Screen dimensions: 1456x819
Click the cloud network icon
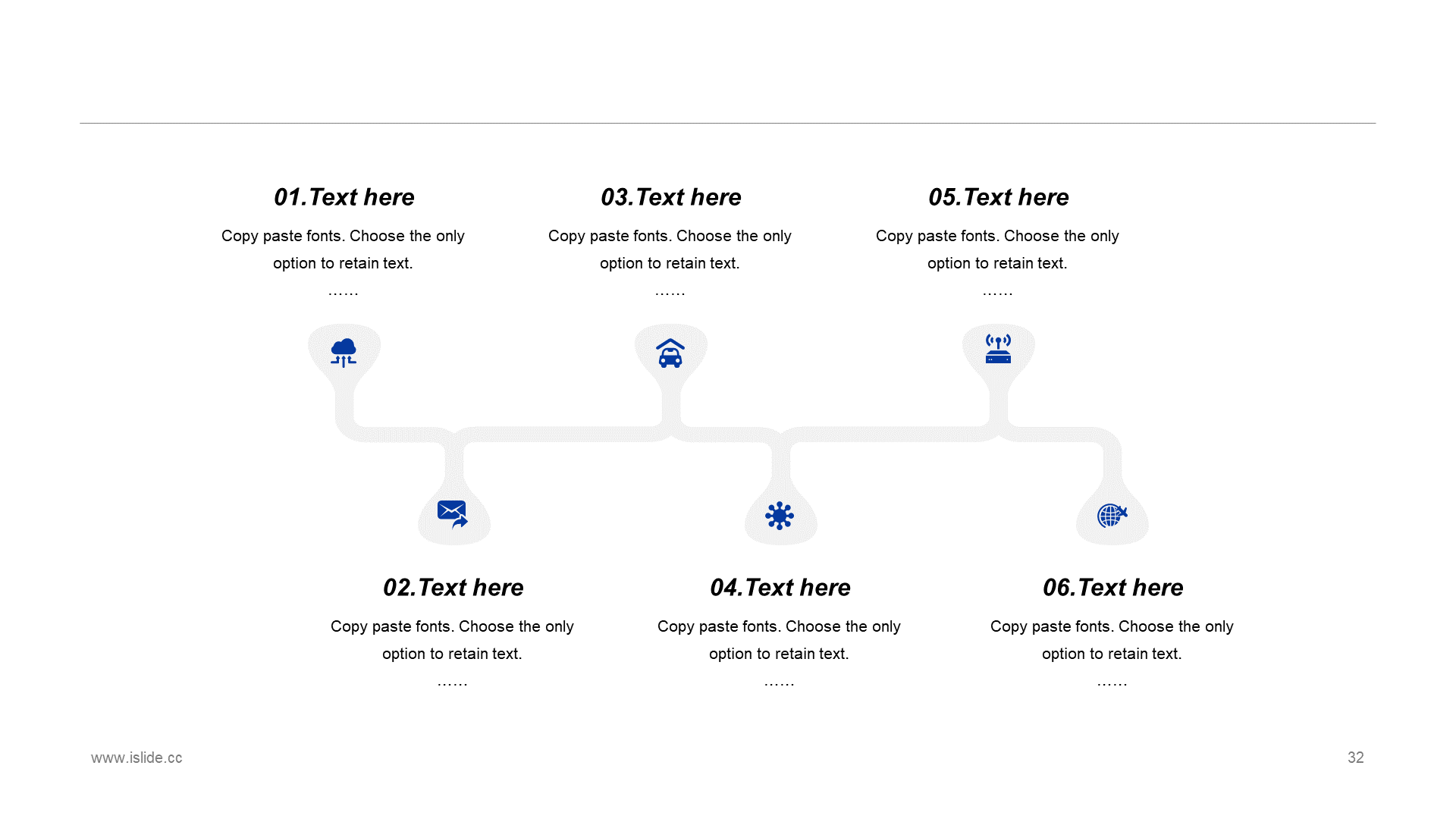344,353
